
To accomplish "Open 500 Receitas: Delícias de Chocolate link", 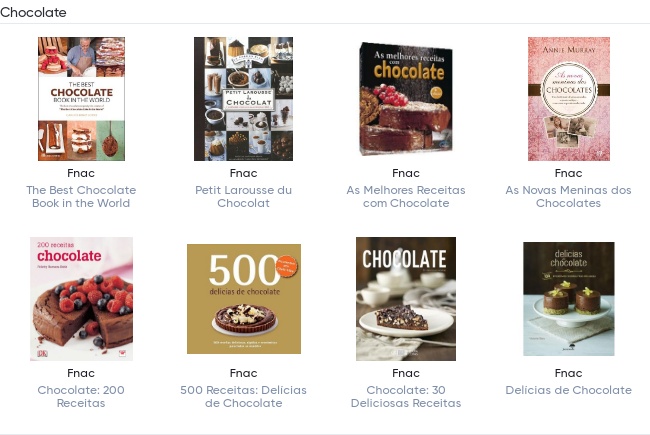I will click(x=243, y=396).
